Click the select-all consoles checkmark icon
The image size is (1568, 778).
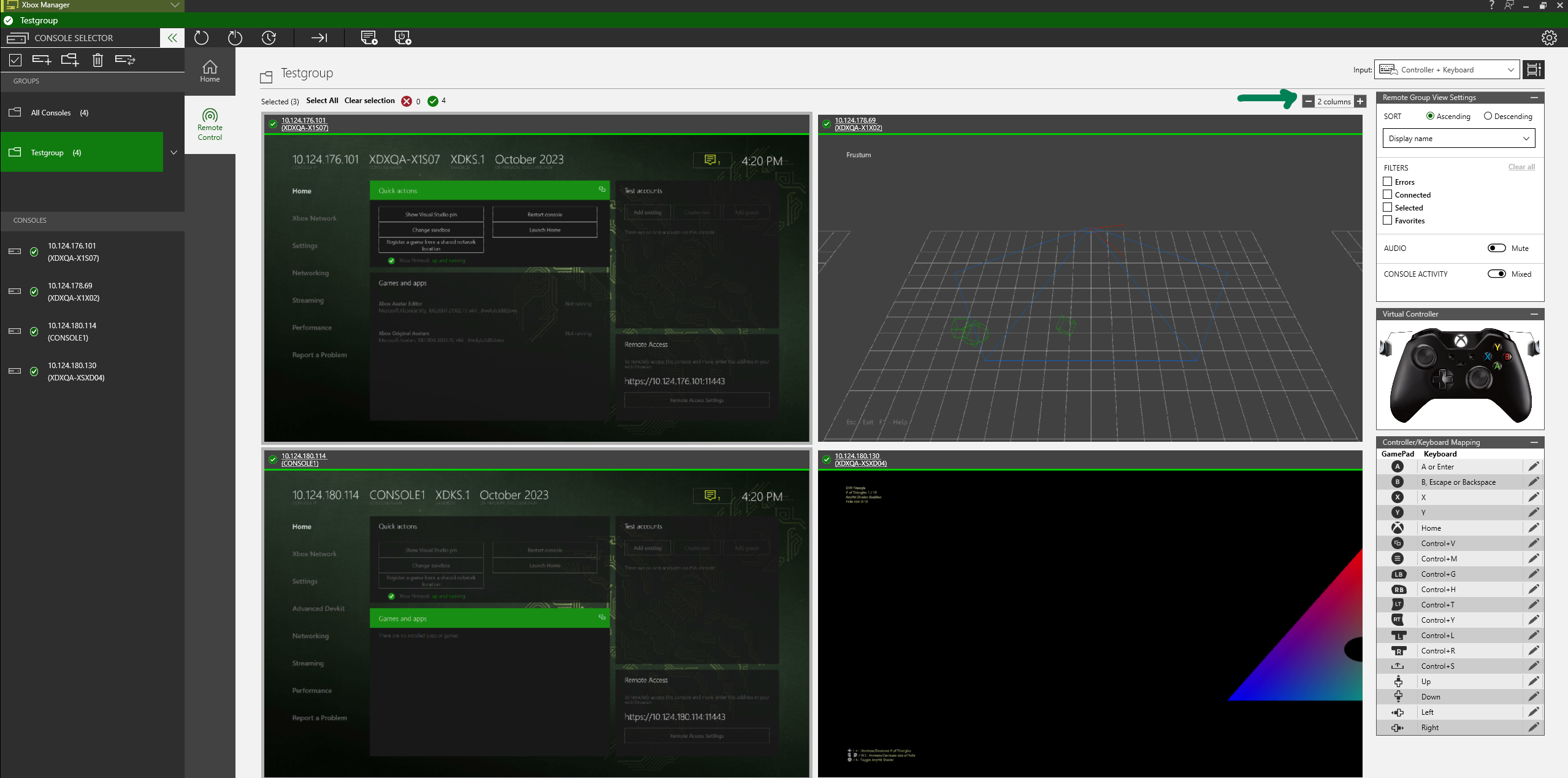tap(15, 60)
